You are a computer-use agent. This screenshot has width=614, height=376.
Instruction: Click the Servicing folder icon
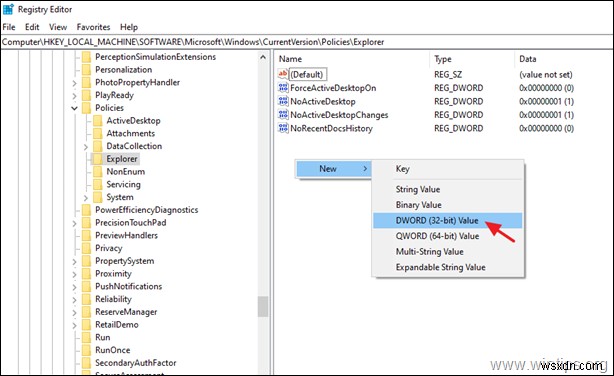(x=98, y=184)
